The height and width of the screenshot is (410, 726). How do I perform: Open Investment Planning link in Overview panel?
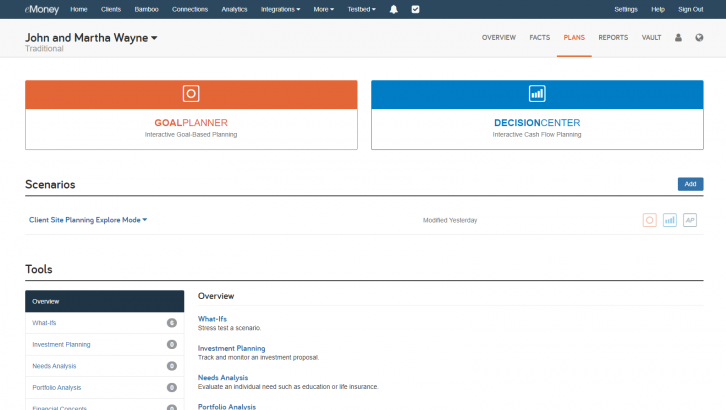click(232, 348)
